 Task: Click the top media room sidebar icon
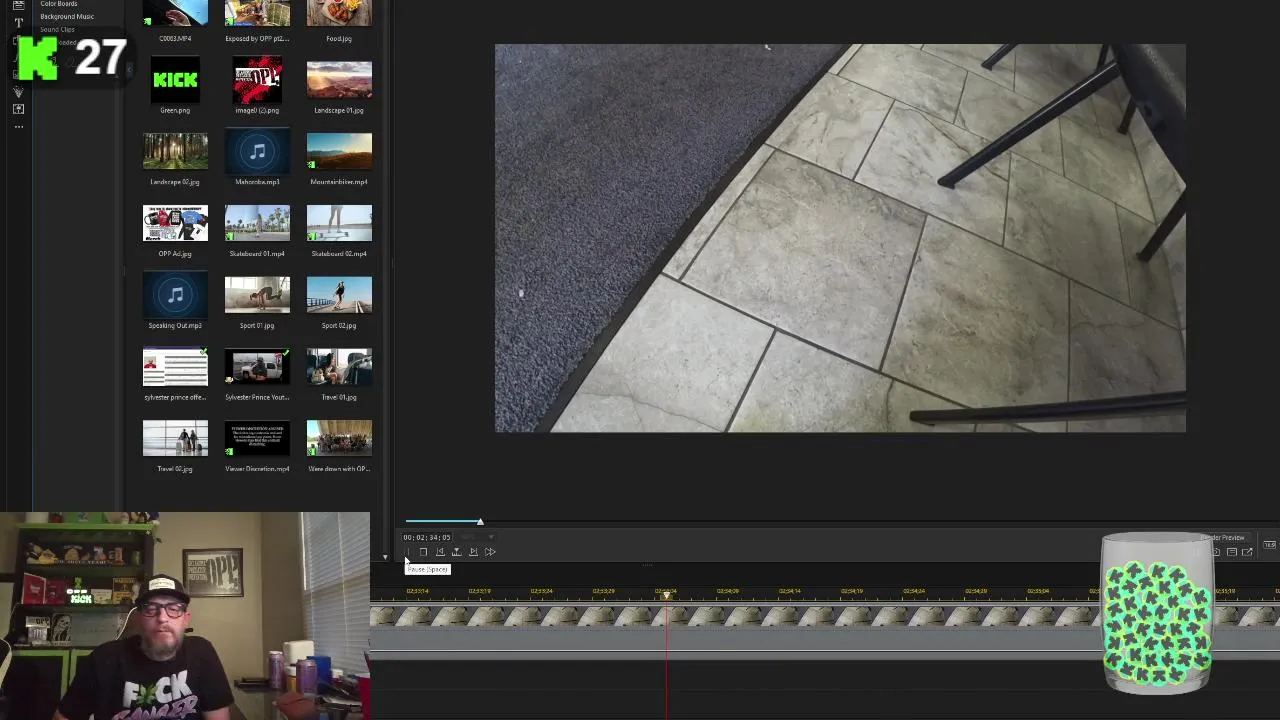pos(18,5)
